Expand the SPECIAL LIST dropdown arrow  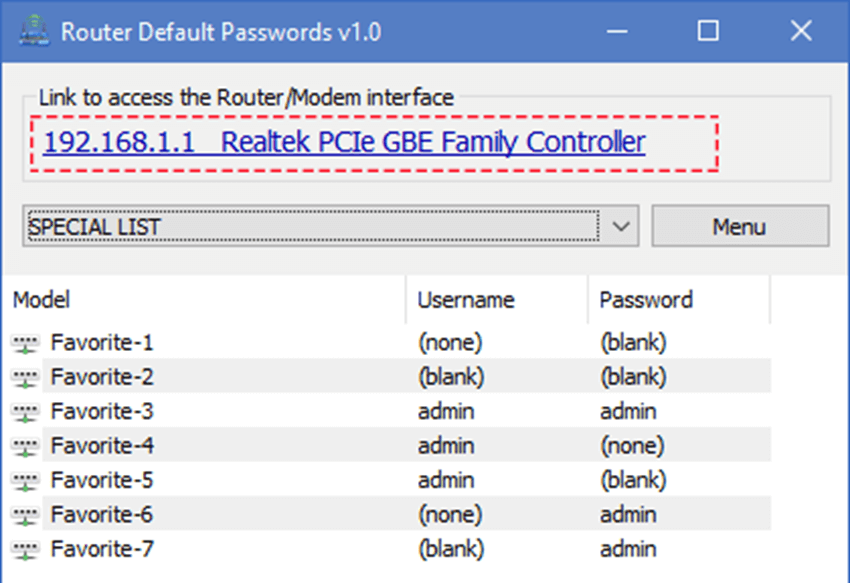pos(621,226)
